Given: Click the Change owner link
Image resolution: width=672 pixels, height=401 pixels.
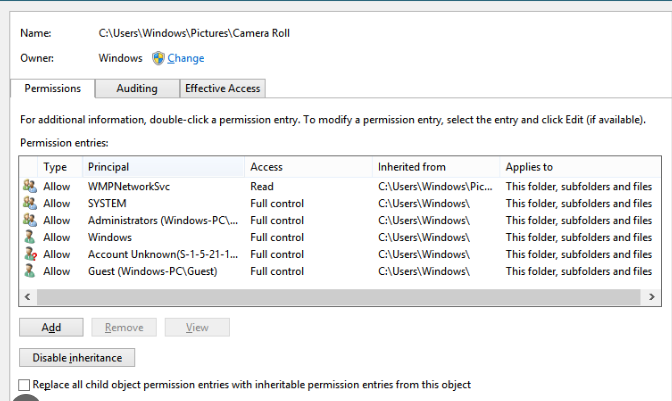Looking at the screenshot, I should [186, 58].
